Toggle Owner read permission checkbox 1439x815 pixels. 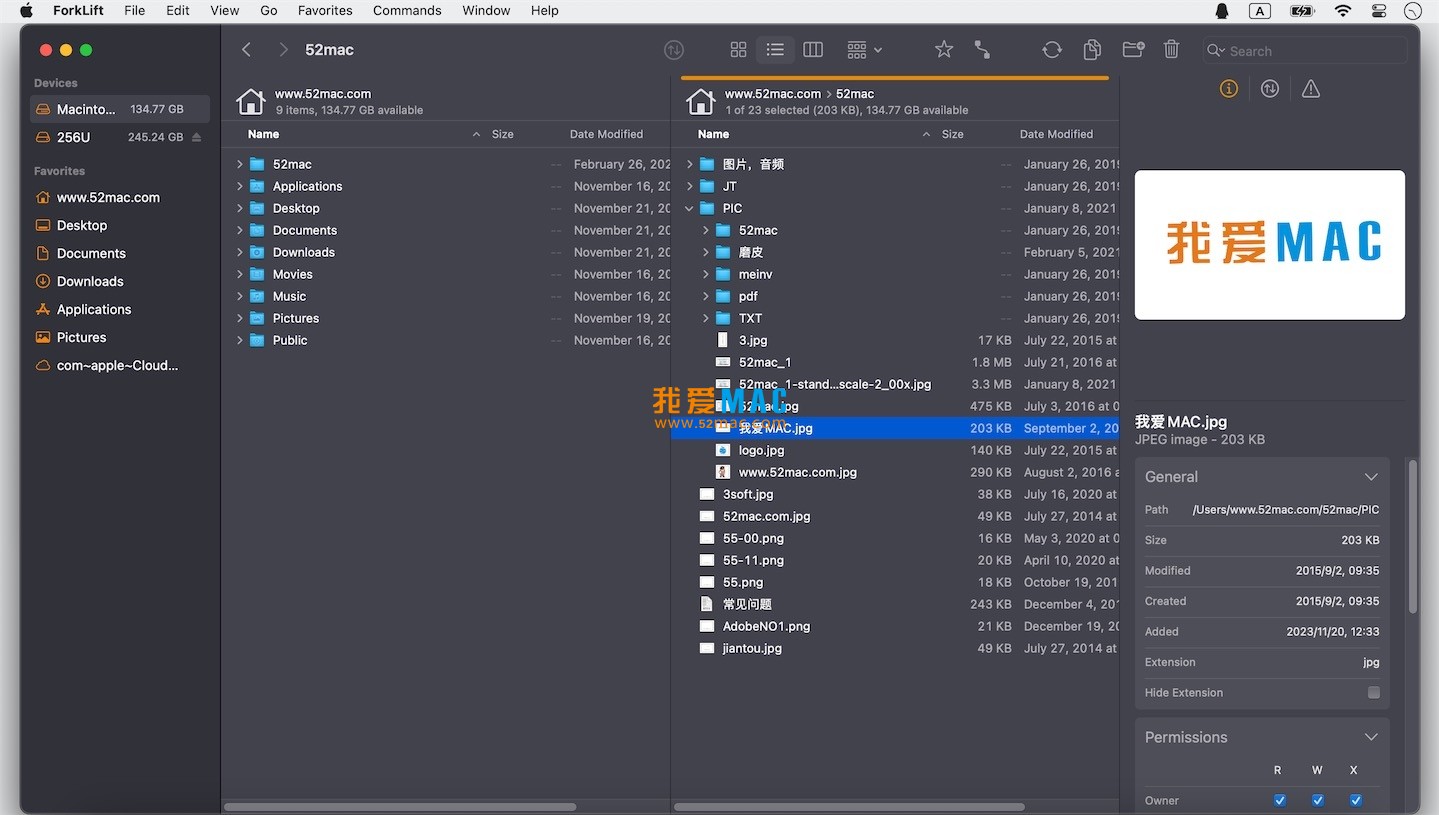[x=1279, y=800]
